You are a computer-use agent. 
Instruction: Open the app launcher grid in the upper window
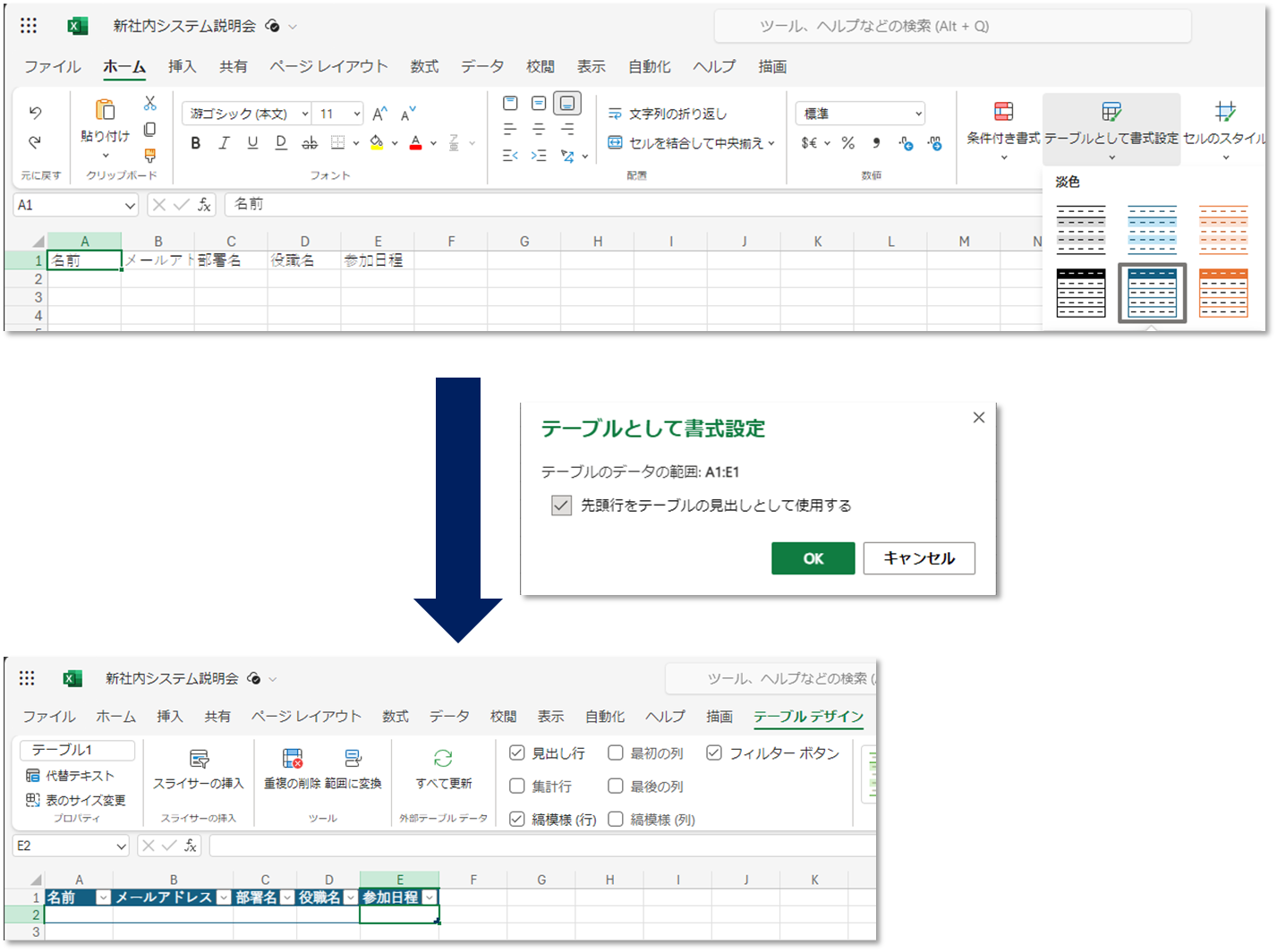pos(29,26)
